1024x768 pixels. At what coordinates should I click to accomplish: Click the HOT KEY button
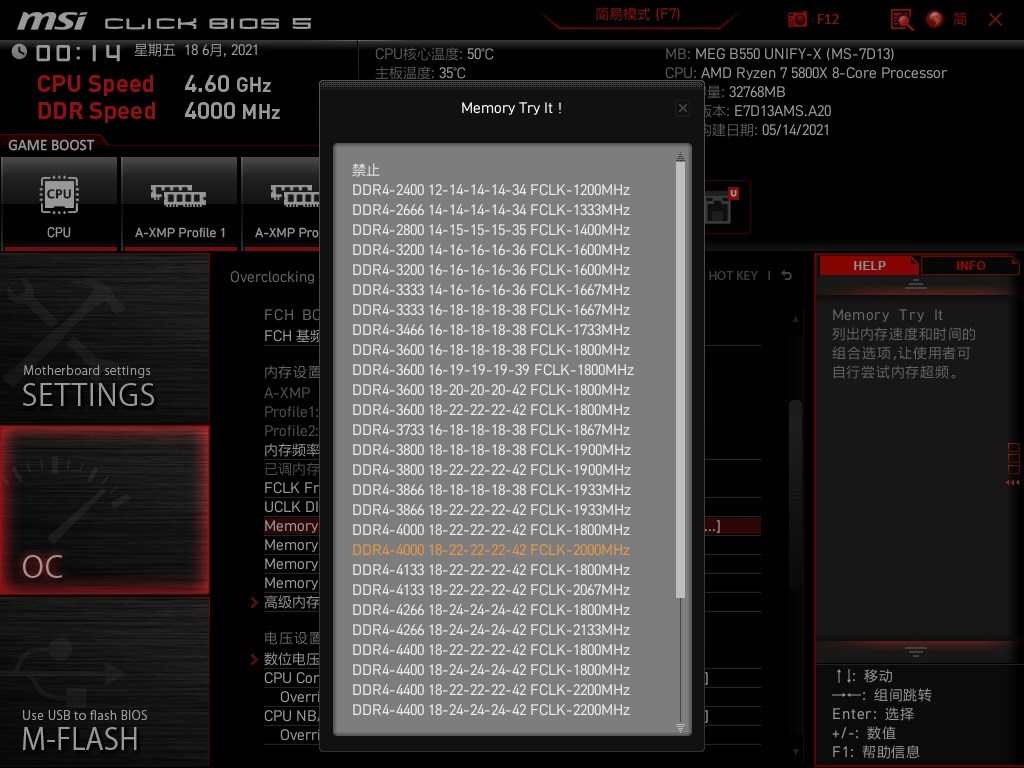[733, 275]
